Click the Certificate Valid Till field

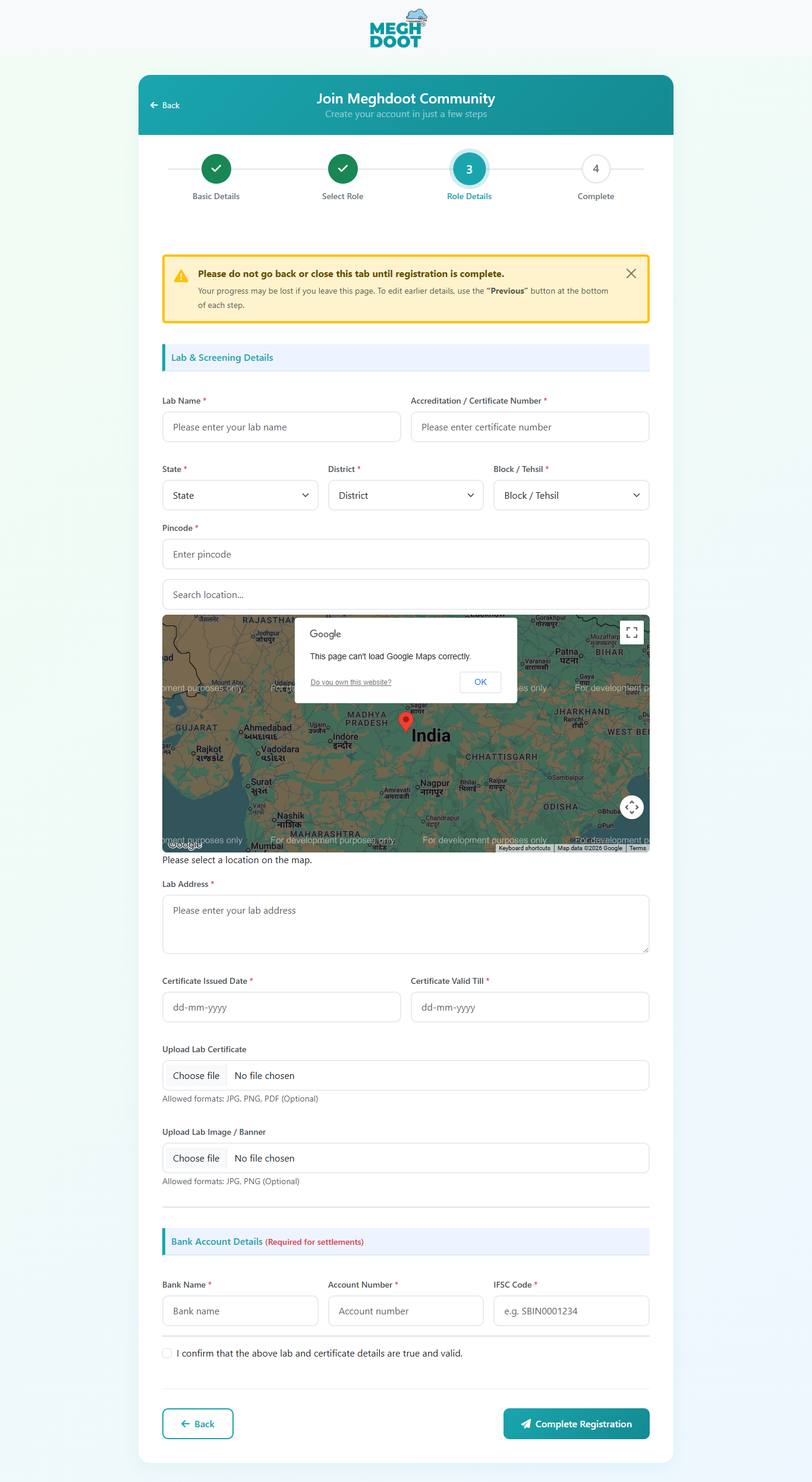(530, 1007)
